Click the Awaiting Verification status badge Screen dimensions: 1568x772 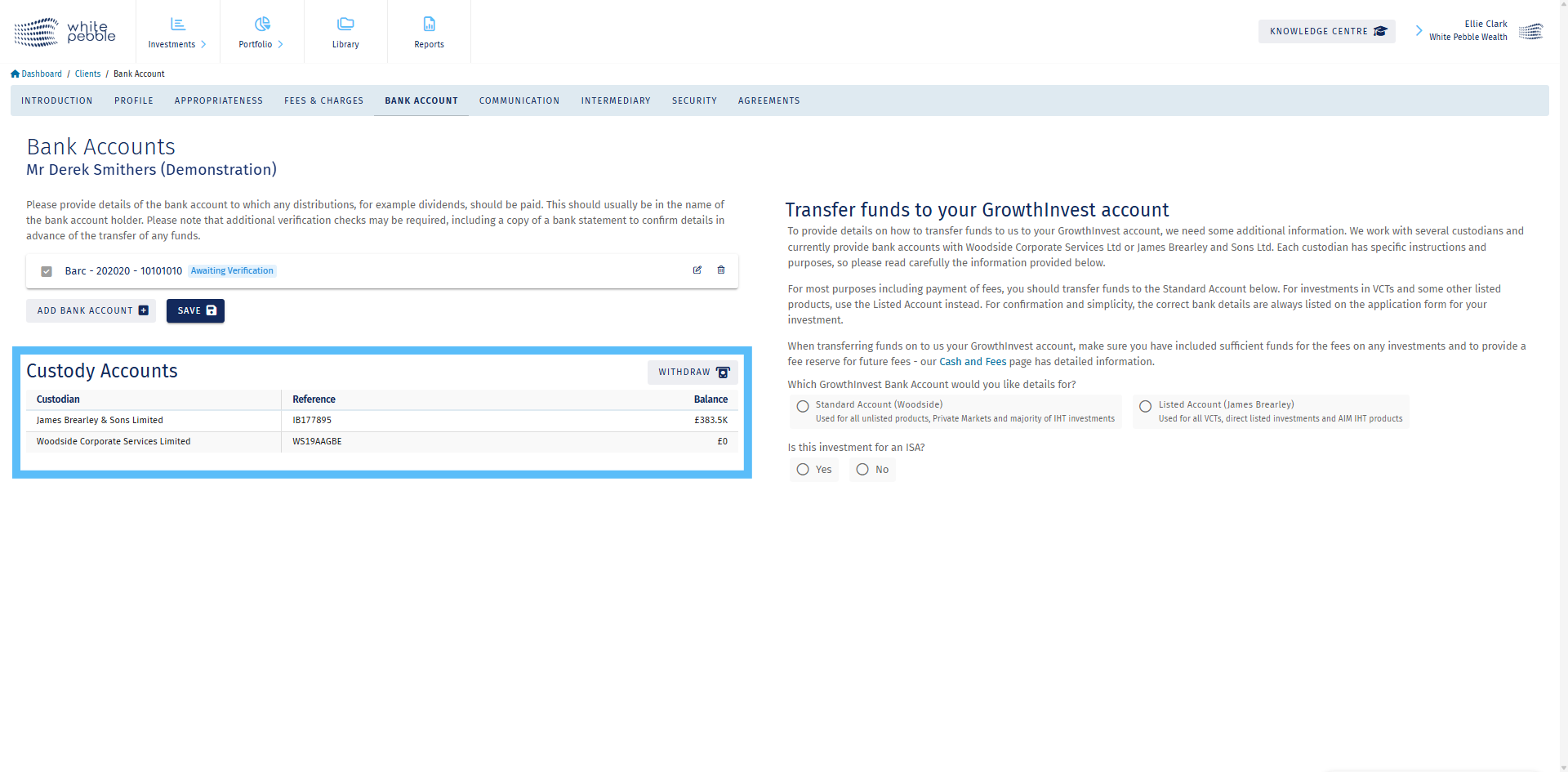click(232, 270)
